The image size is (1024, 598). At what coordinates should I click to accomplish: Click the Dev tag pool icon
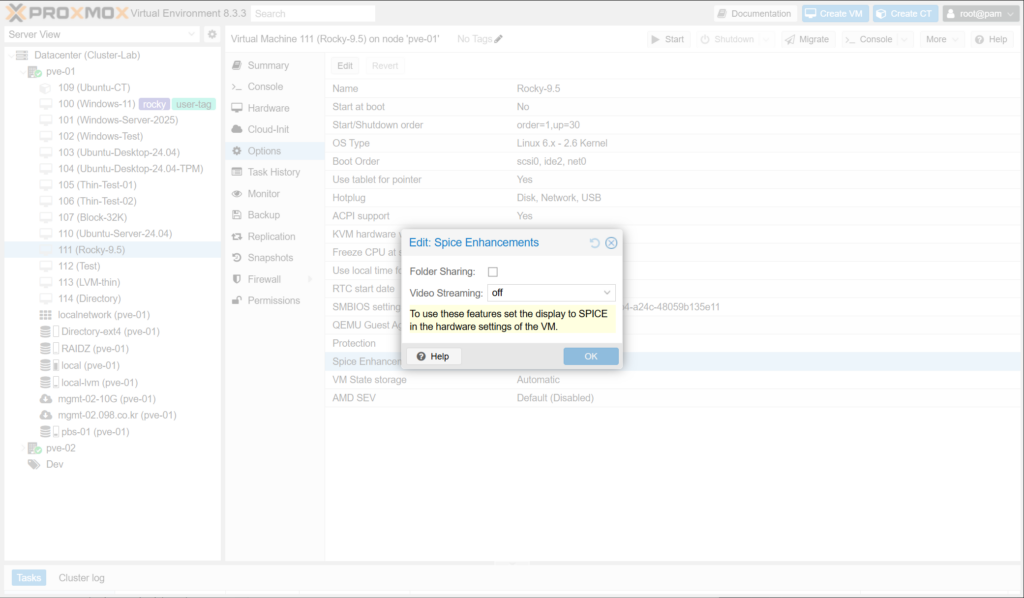point(34,464)
